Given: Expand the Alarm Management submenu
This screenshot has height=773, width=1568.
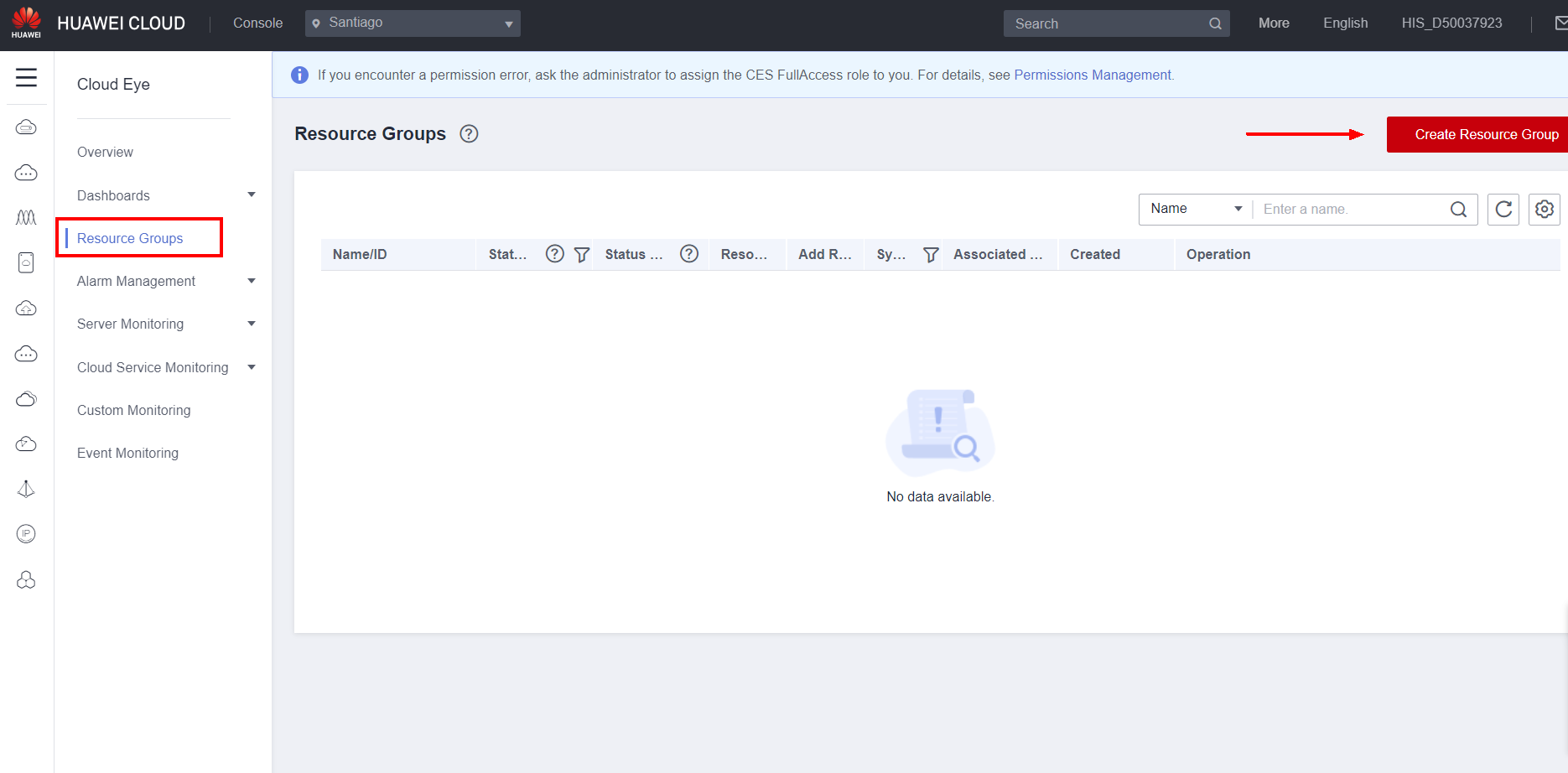Looking at the screenshot, I should click(251, 281).
